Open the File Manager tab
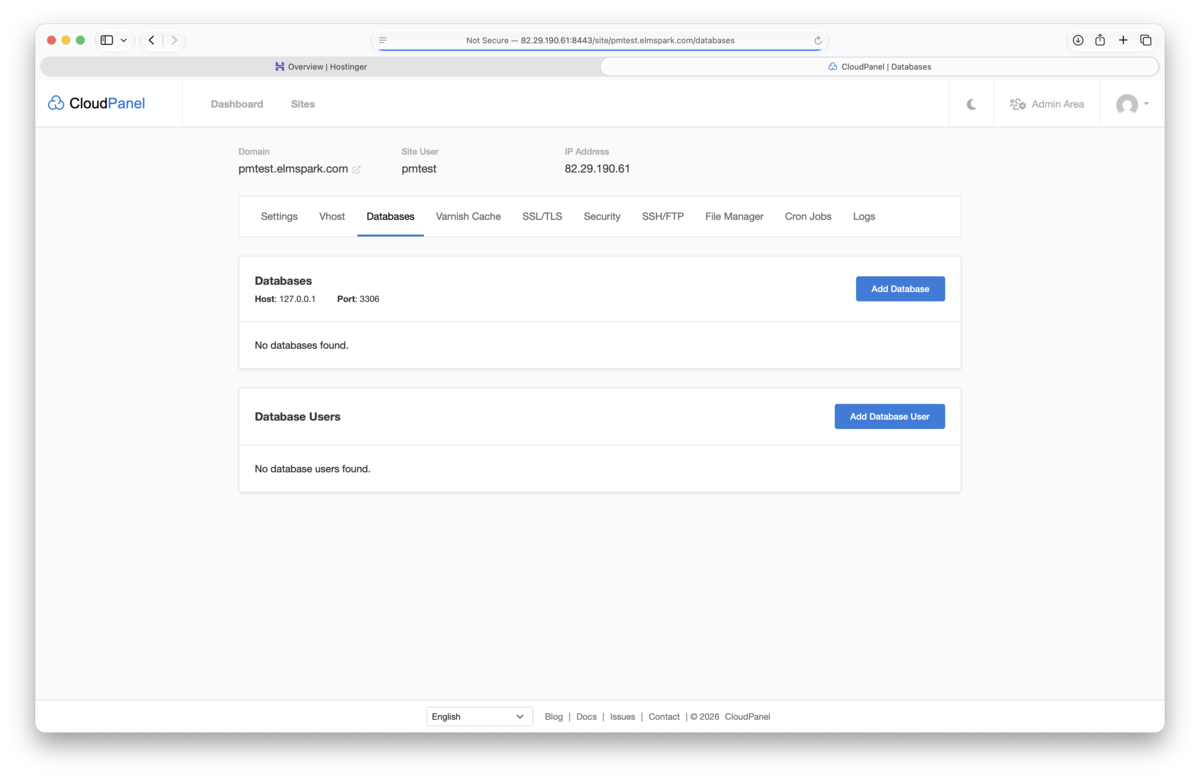The width and height of the screenshot is (1200, 779). (734, 216)
